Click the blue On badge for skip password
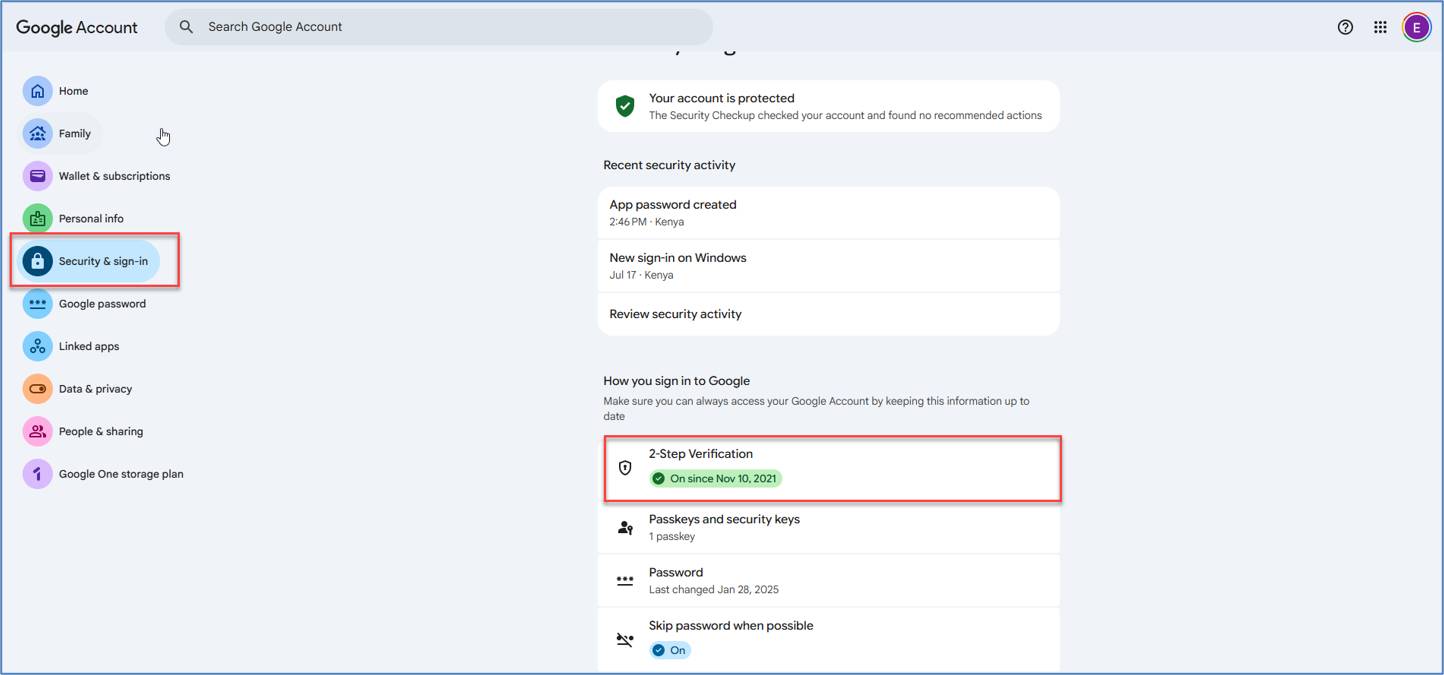Viewport: 1444px width, 675px height. (x=671, y=650)
